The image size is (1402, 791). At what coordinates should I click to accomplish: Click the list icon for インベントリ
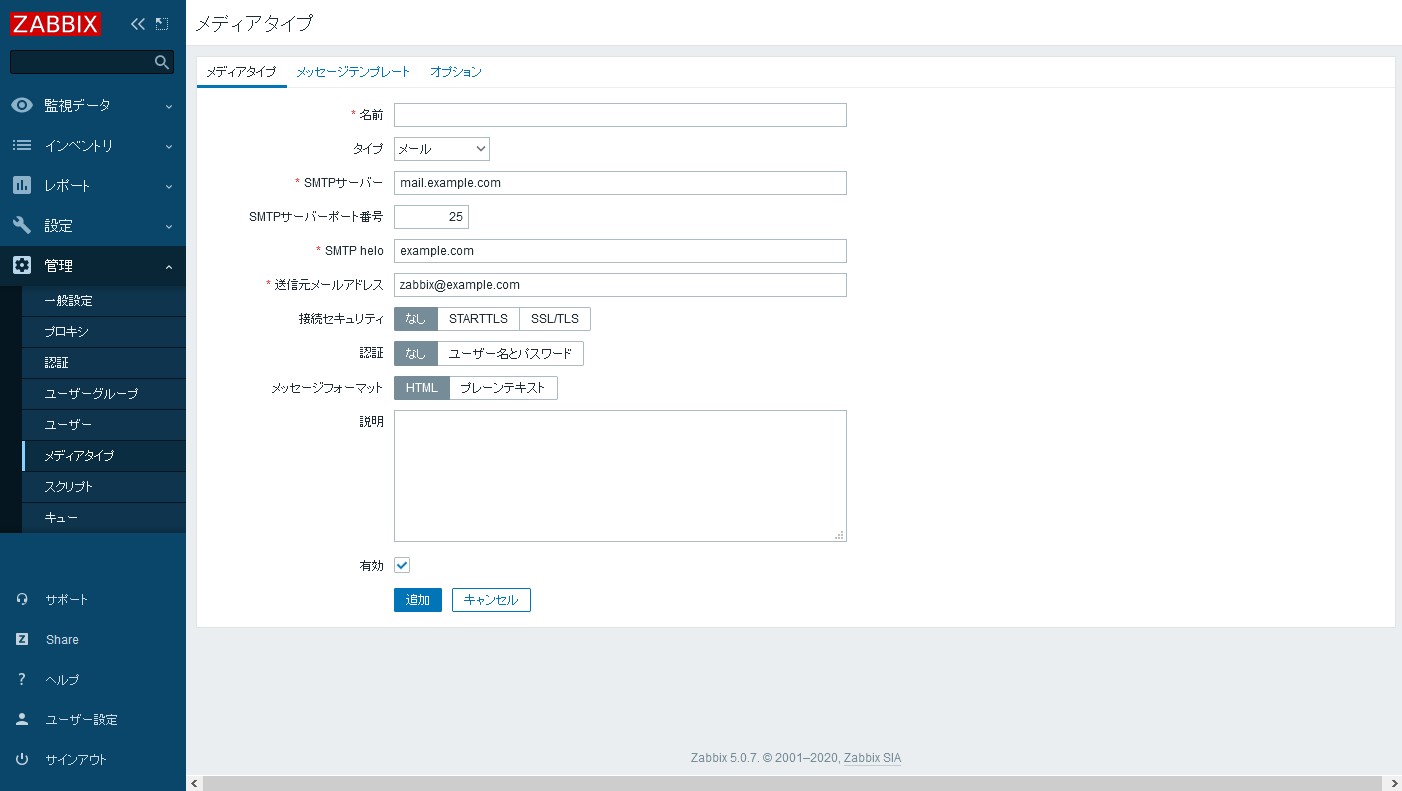click(22, 145)
